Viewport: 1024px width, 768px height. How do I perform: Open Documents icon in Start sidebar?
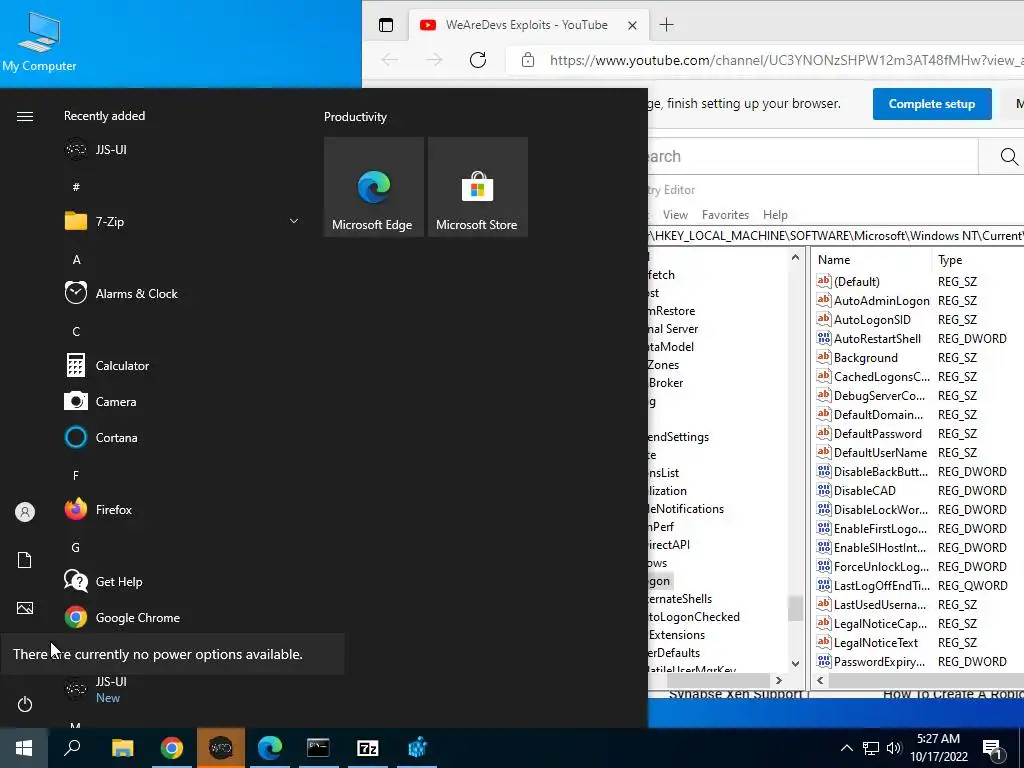(25, 560)
